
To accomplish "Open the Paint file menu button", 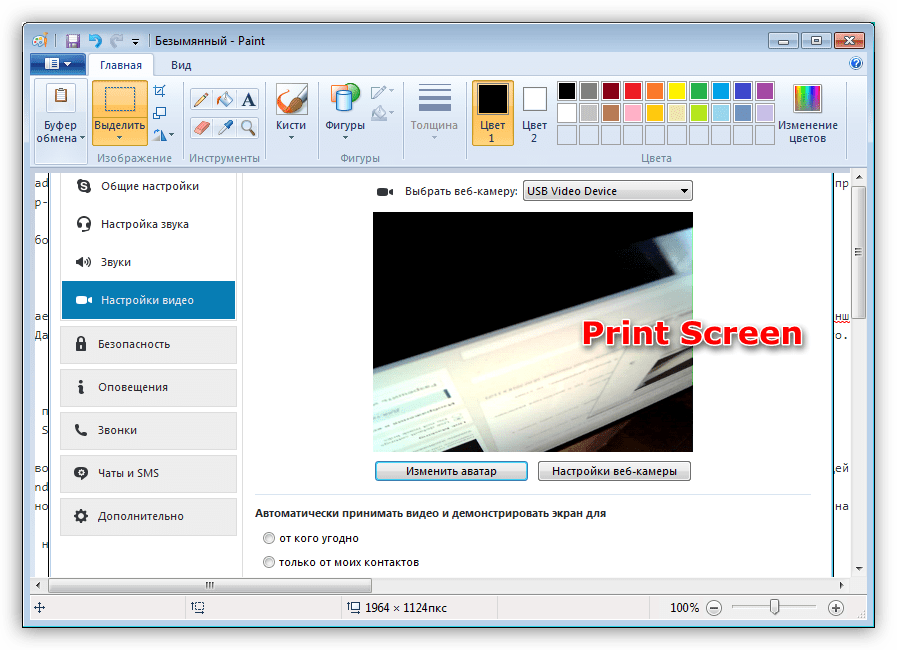I will click(x=57, y=65).
